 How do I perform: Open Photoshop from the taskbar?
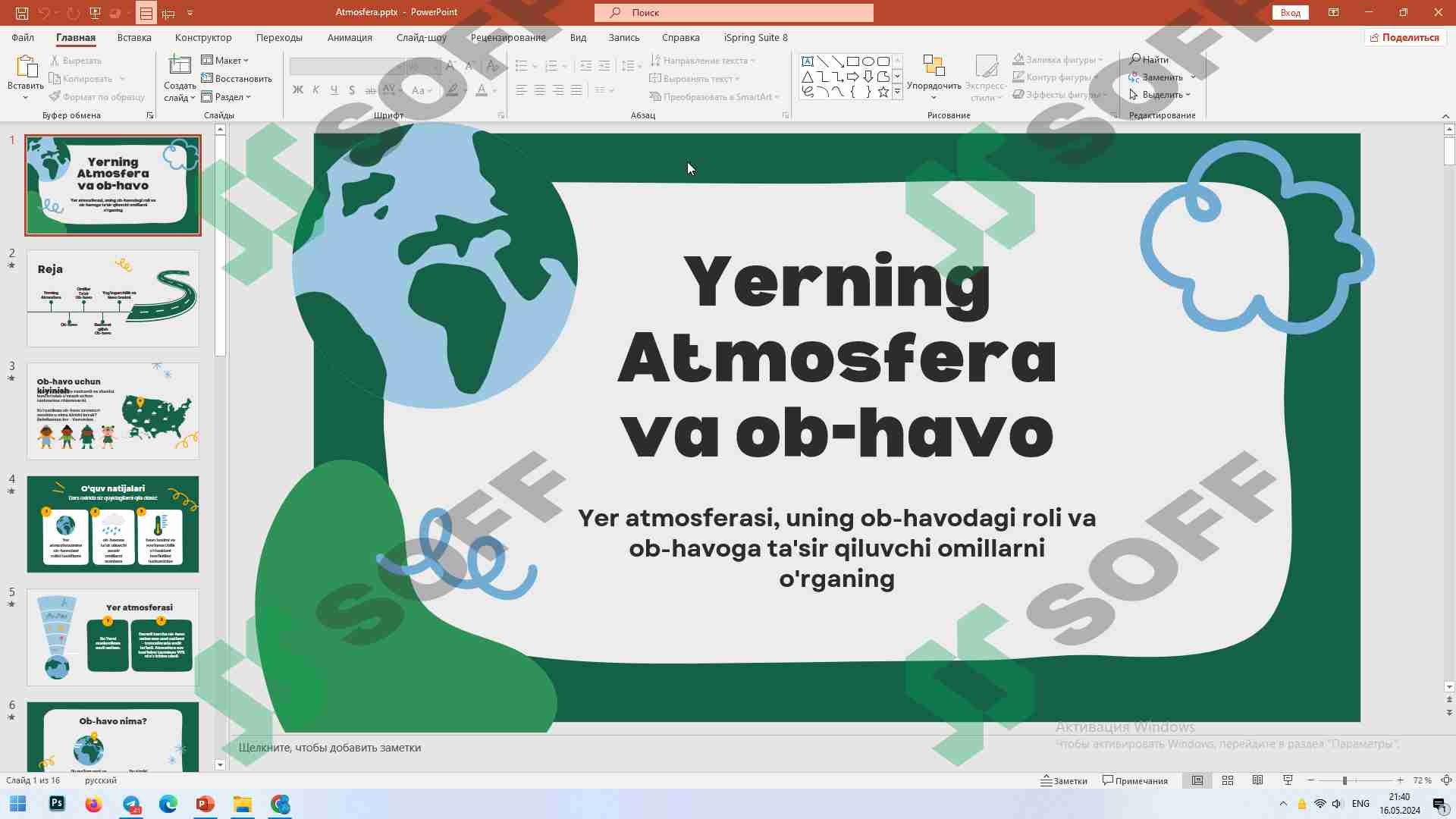click(x=57, y=804)
